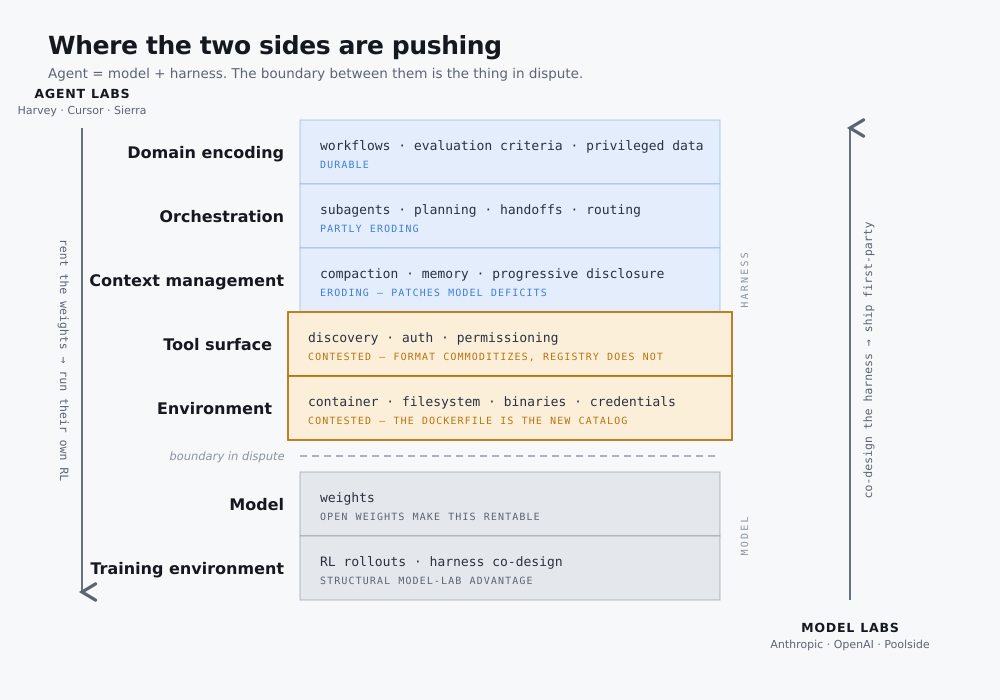Click the vertical HARNESS label

[x=744, y=279]
